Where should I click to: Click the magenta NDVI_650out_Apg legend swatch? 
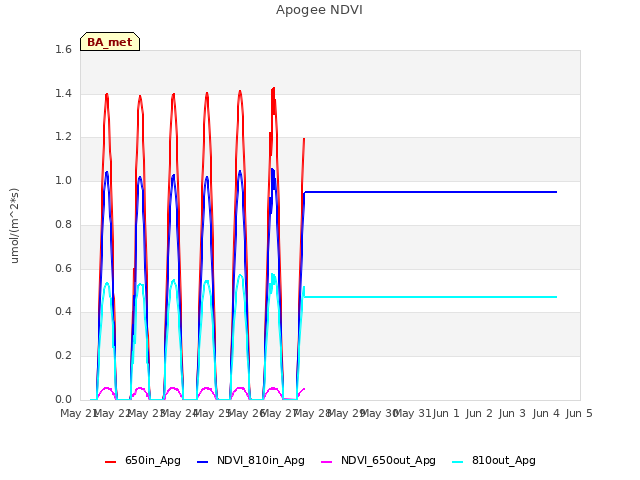point(327,462)
